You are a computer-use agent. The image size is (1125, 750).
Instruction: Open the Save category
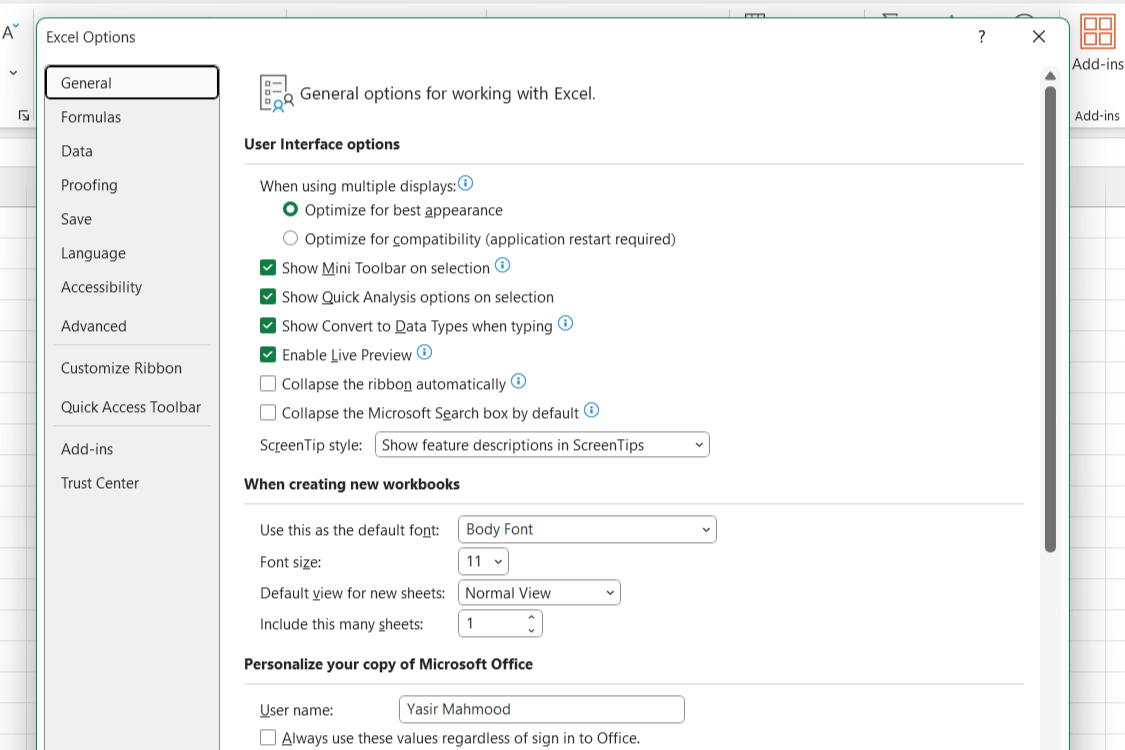click(x=132, y=219)
